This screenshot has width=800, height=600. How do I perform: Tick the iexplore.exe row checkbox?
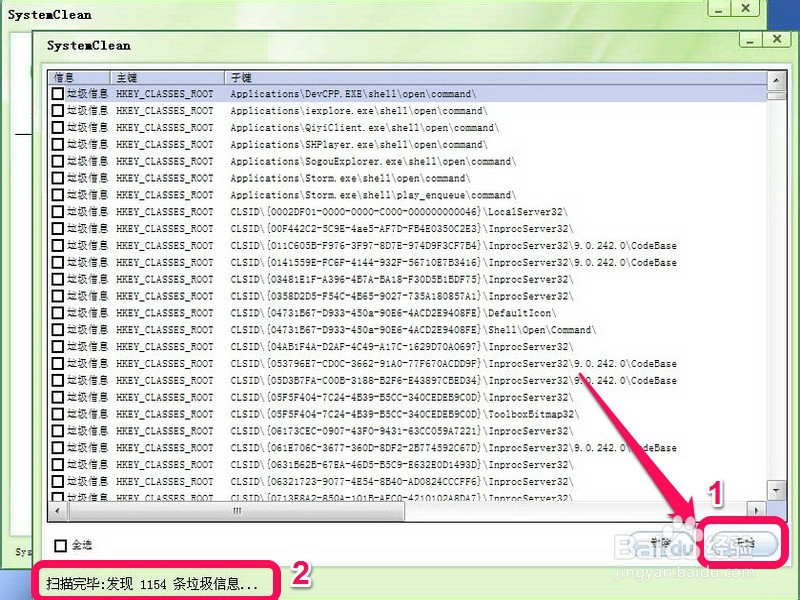pos(58,110)
